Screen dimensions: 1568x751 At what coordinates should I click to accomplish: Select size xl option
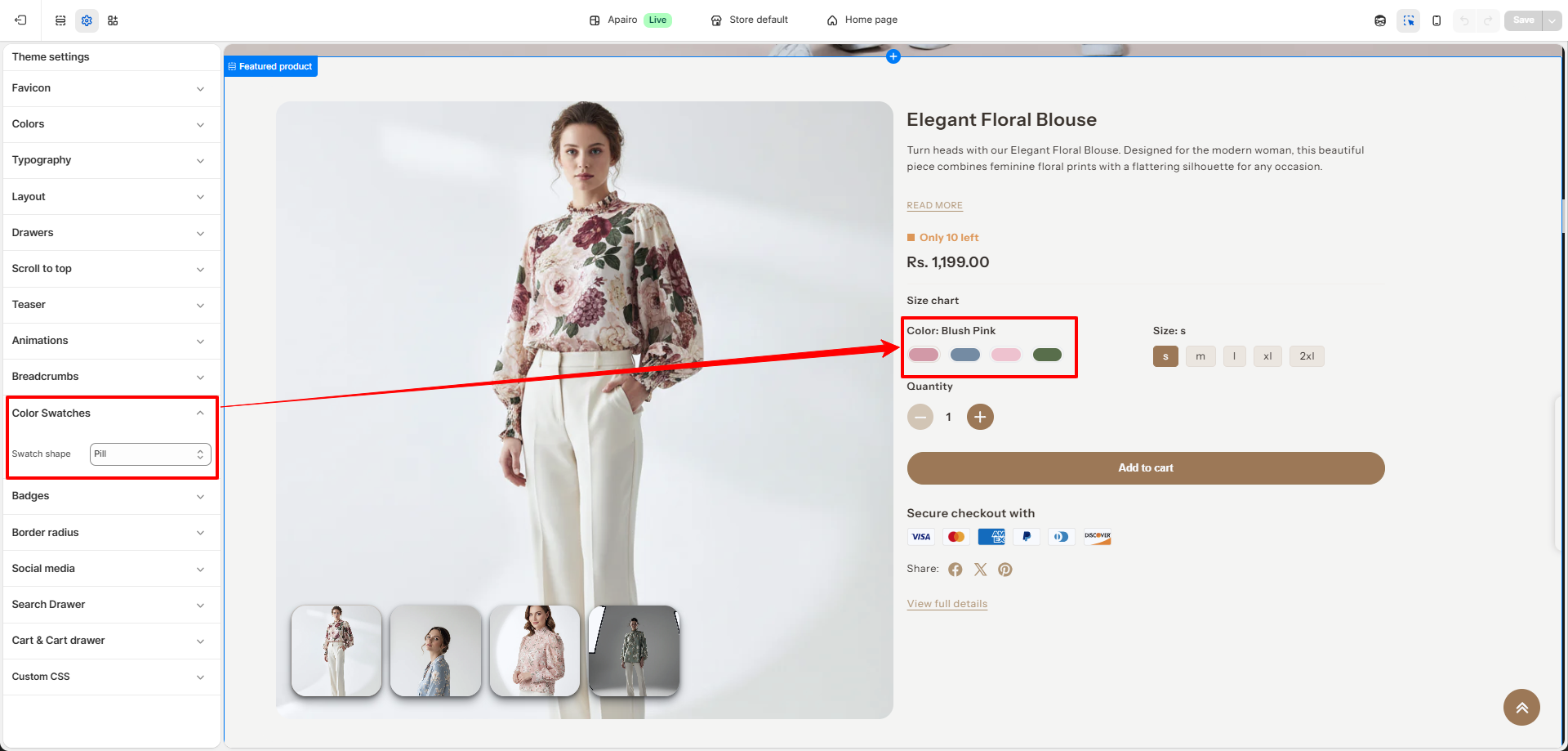tap(1267, 356)
